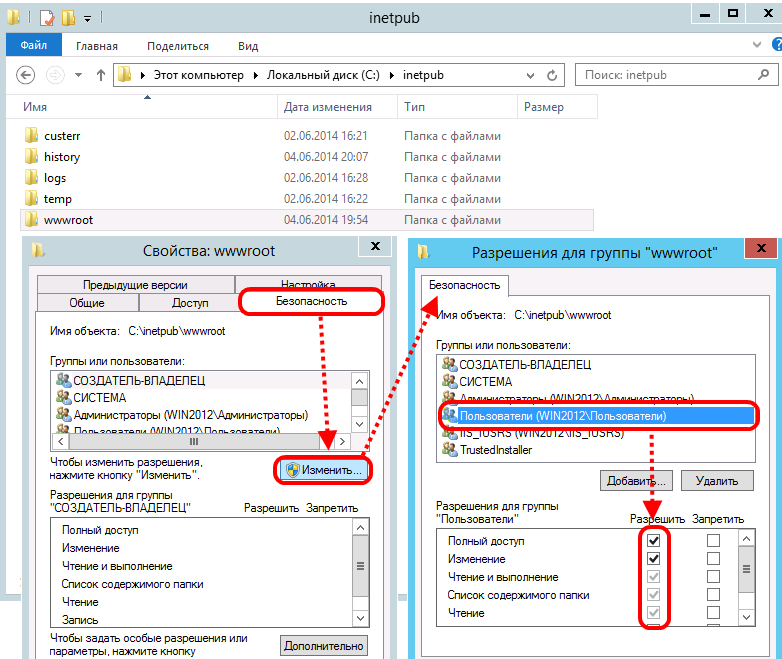Expand the quick access toolbar customize dropdown
The image size is (782, 659).
pyautogui.click(x=87, y=18)
